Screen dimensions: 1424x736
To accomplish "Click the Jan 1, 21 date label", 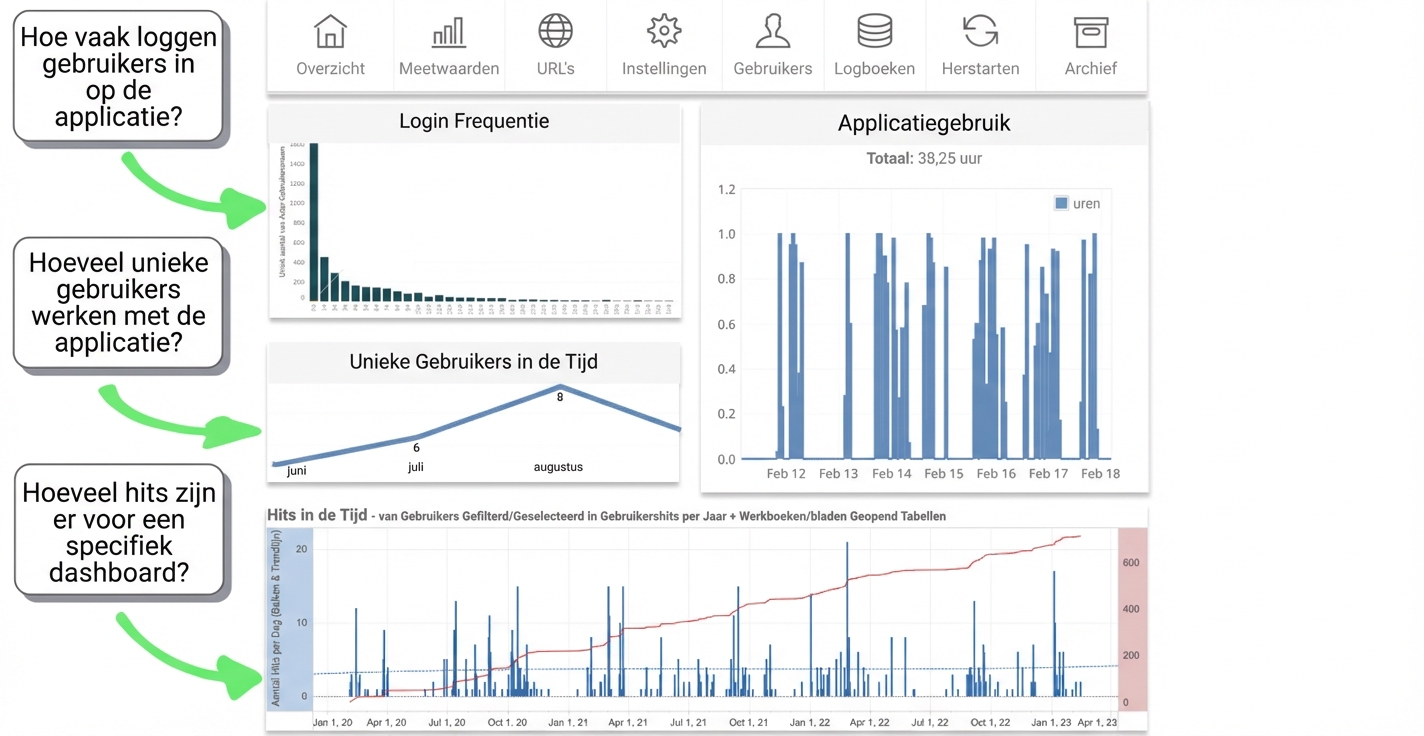I will pyautogui.click(x=569, y=722).
